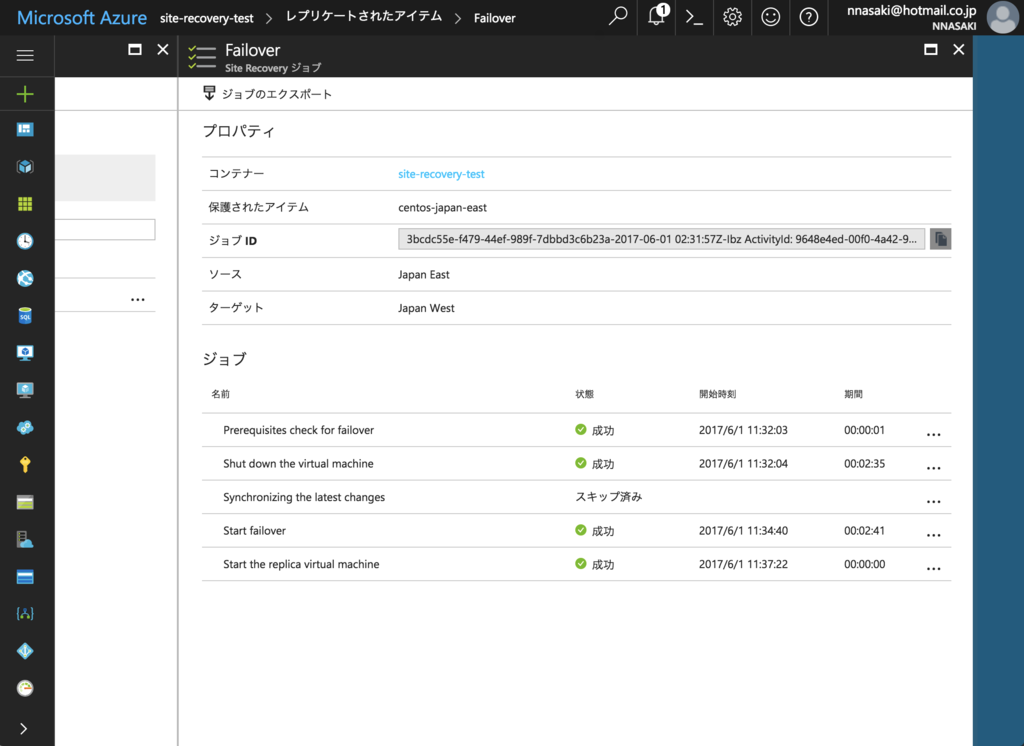Click the 名前 column header

click(x=220, y=394)
